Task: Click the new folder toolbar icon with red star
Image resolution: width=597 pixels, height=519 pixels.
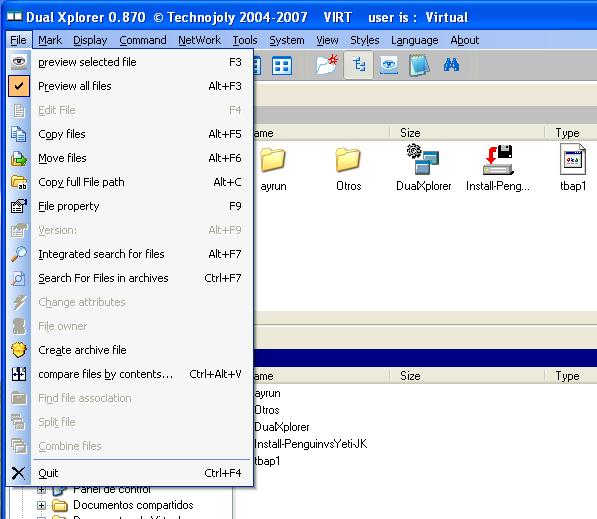Action: (x=327, y=65)
